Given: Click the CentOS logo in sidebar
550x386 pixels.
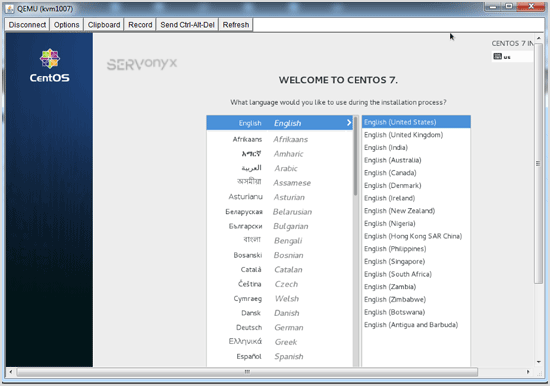Looking at the screenshot, I should (49, 66).
